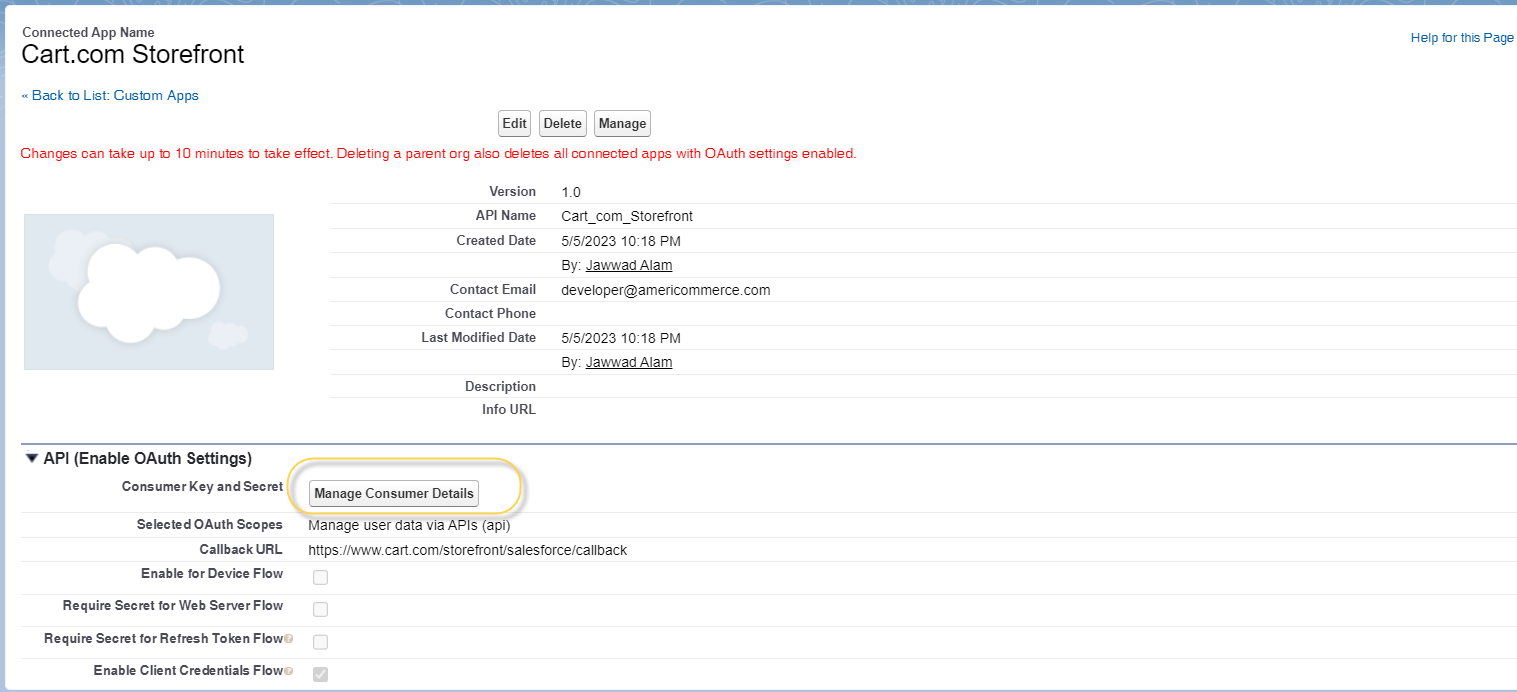Click Created Date value 5/5/2023 10:18 PM
1517x692 pixels.
[x=621, y=241]
